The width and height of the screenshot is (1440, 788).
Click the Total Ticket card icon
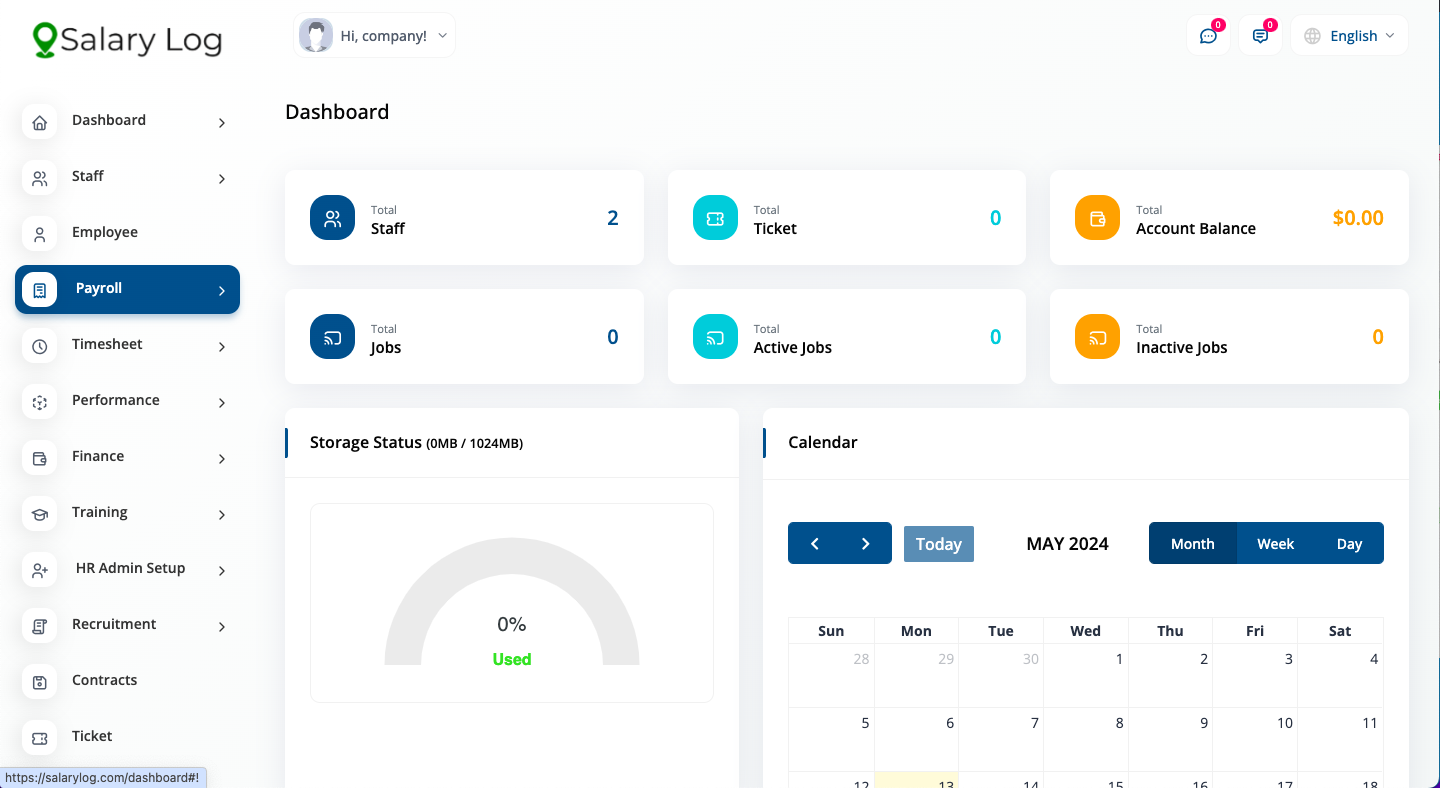click(x=715, y=218)
